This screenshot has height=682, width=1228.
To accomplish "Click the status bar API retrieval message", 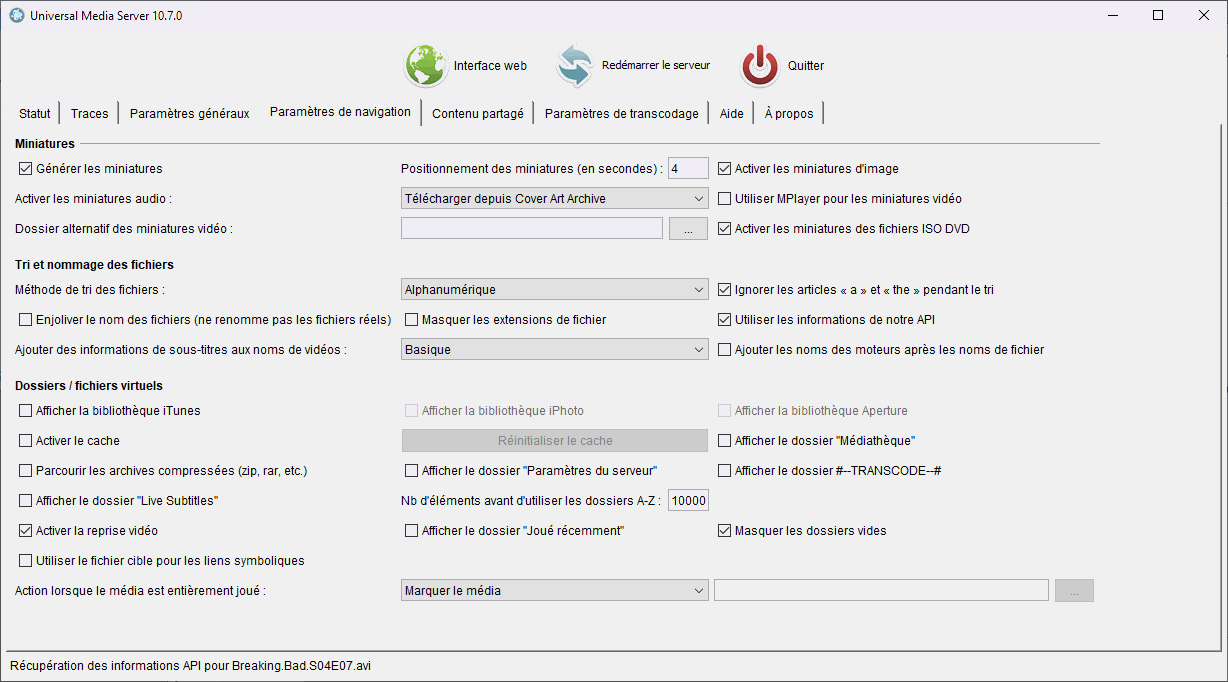I will [190, 665].
